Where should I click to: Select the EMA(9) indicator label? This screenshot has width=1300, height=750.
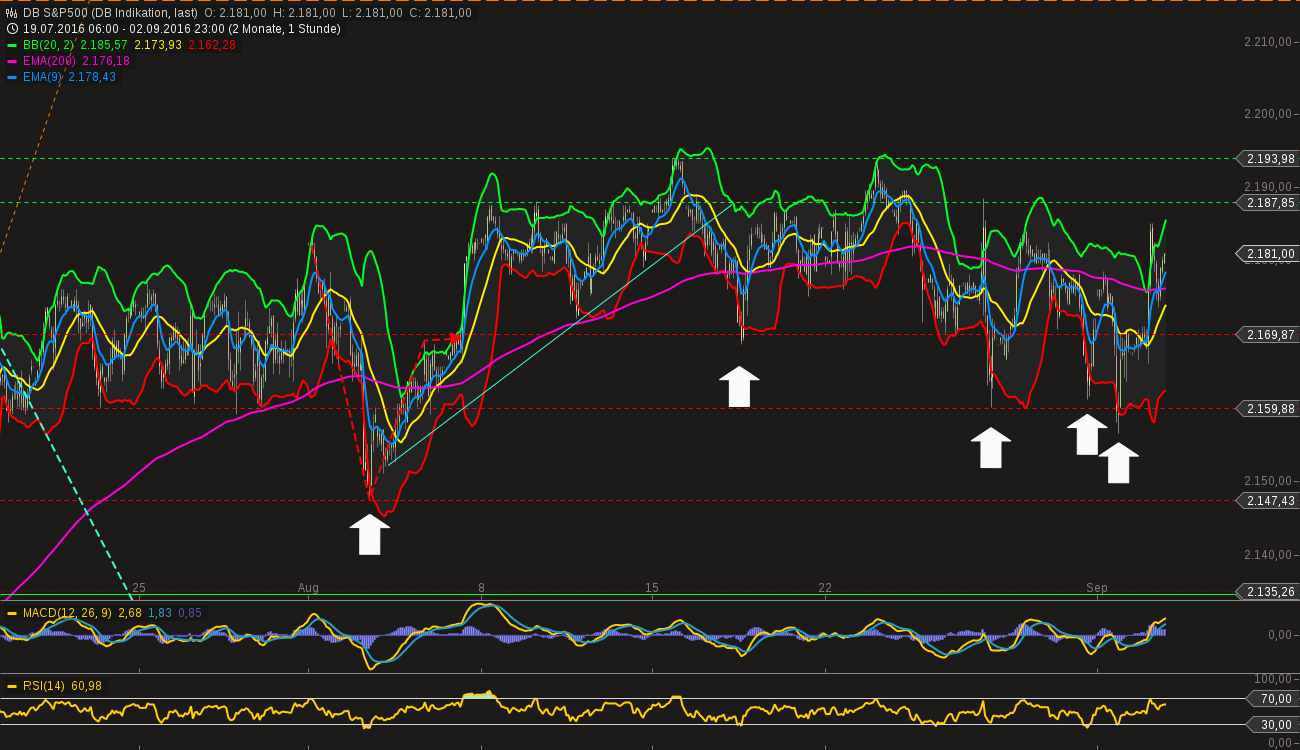42,77
